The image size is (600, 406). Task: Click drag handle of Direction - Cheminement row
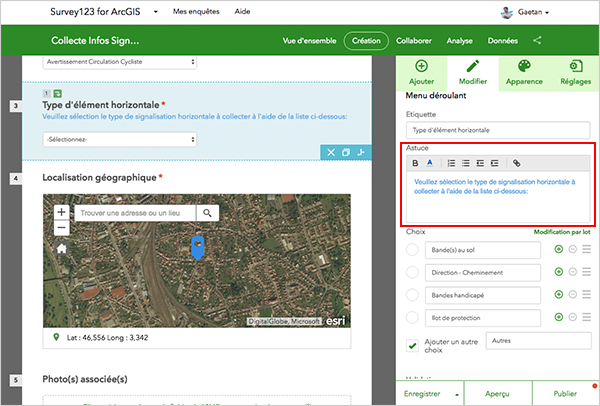(587, 272)
